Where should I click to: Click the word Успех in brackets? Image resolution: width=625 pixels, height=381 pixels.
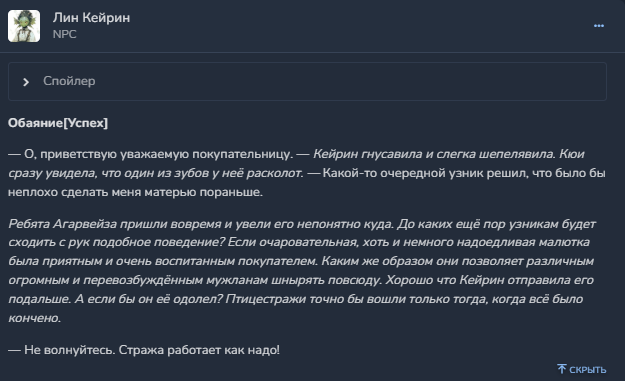[86, 123]
